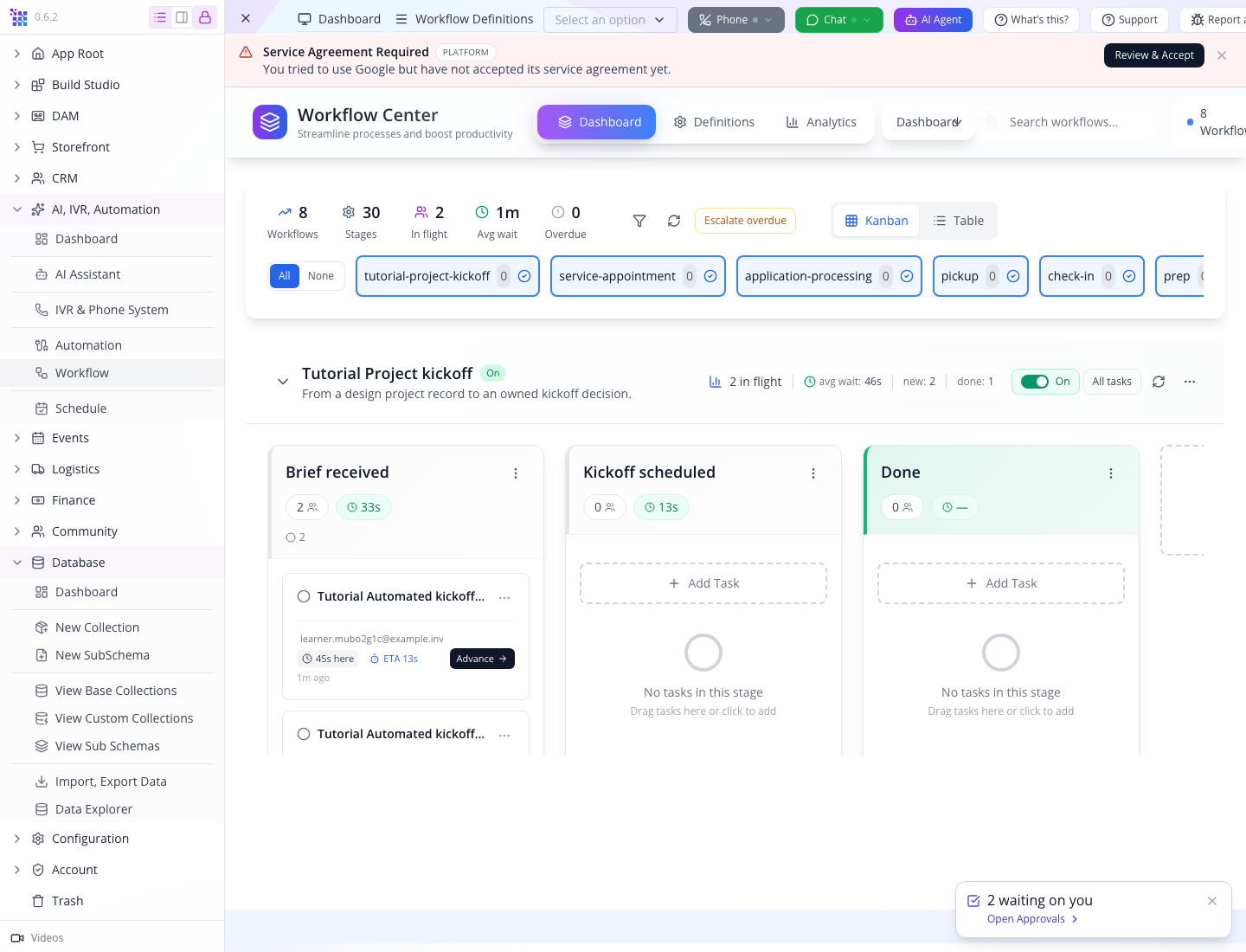Image resolution: width=1246 pixels, height=952 pixels.
Task: Open Brief received column options menu
Action: click(516, 473)
